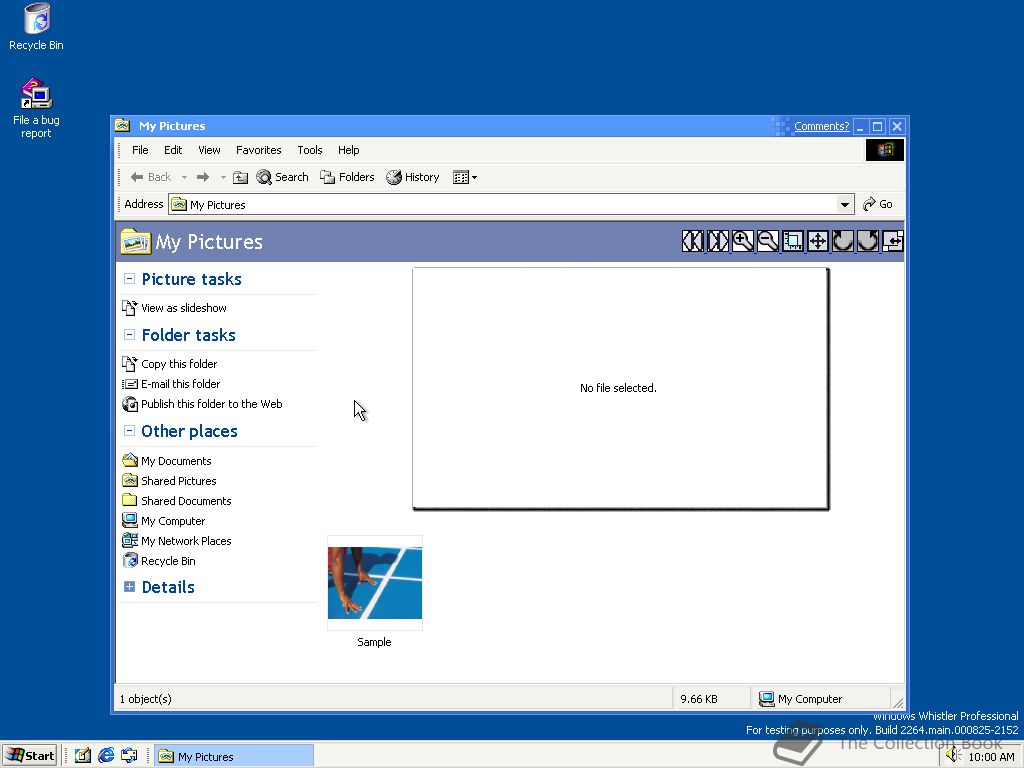
Task: Click View as slideshow
Action: point(174,308)
